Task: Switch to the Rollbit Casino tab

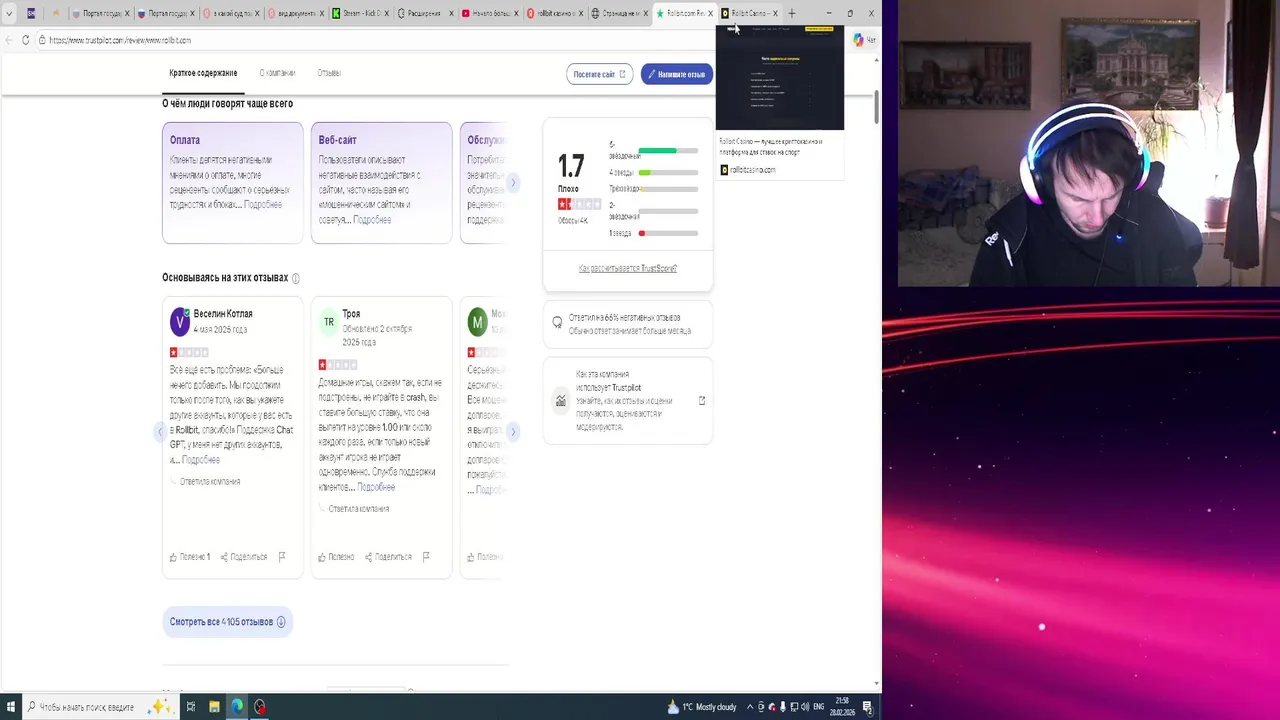Action: (x=750, y=13)
